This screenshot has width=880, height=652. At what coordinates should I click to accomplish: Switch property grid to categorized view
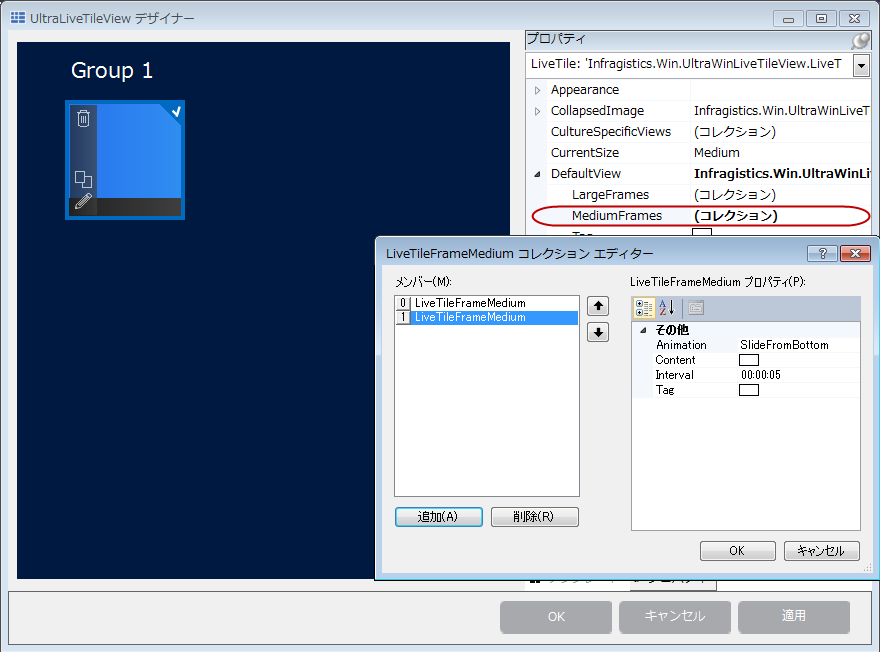(x=644, y=308)
